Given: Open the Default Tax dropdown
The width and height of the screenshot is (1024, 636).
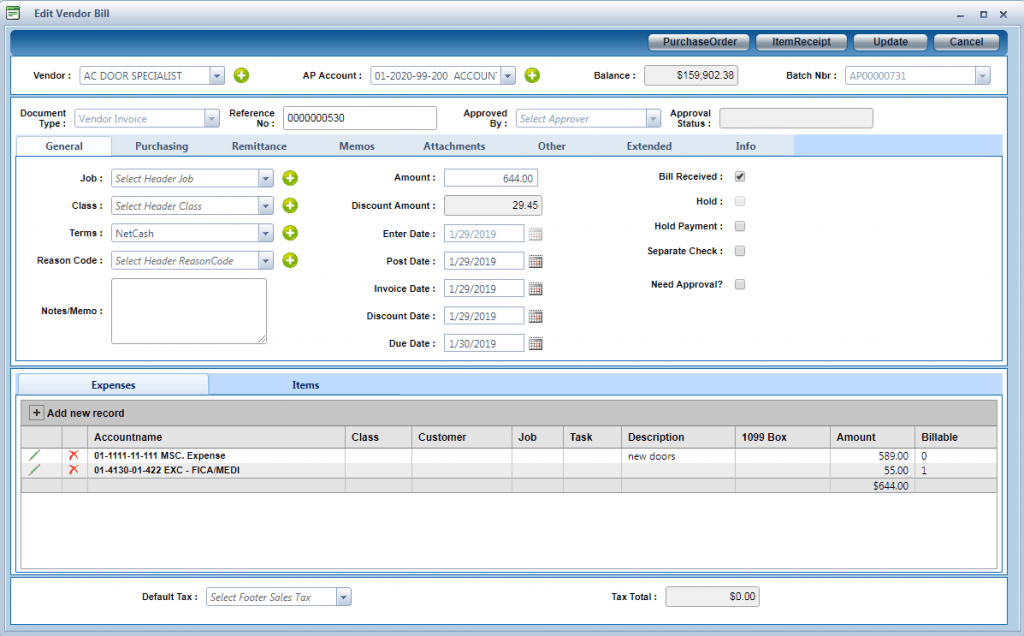Looking at the screenshot, I should tap(343, 597).
